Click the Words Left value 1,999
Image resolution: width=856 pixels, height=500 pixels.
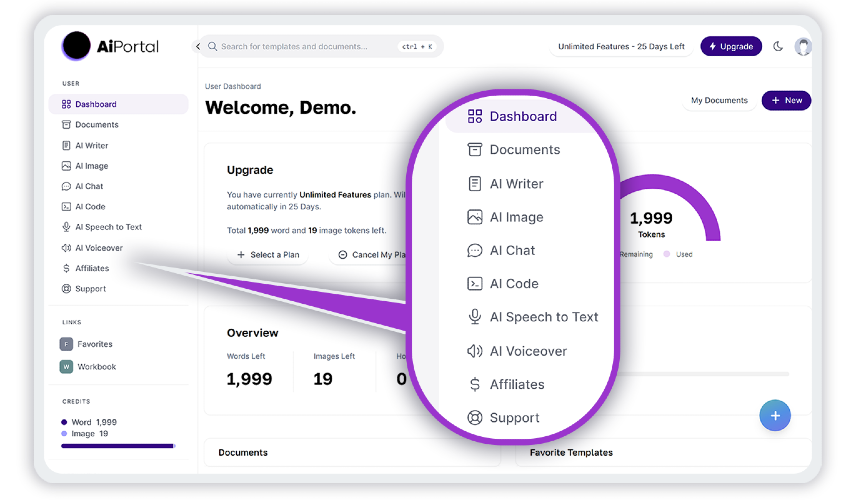pyautogui.click(x=249, y=379)
